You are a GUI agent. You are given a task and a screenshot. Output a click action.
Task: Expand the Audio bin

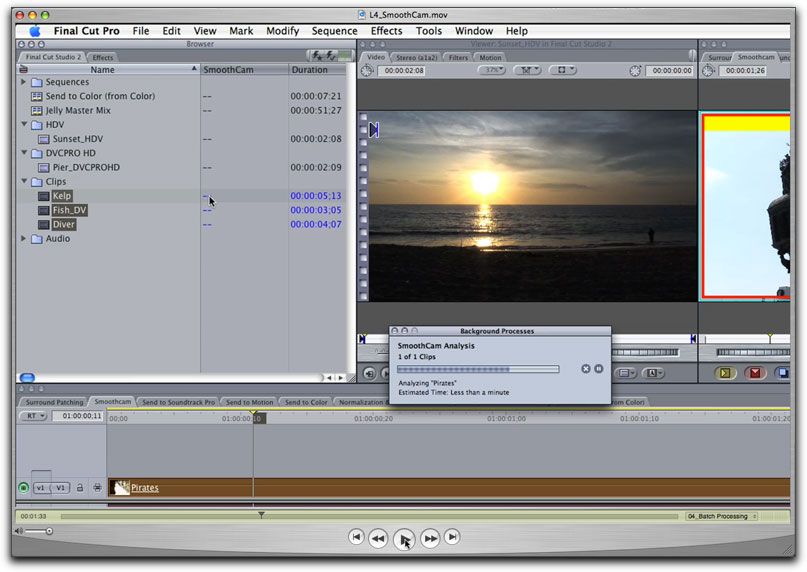click(23, 238)
